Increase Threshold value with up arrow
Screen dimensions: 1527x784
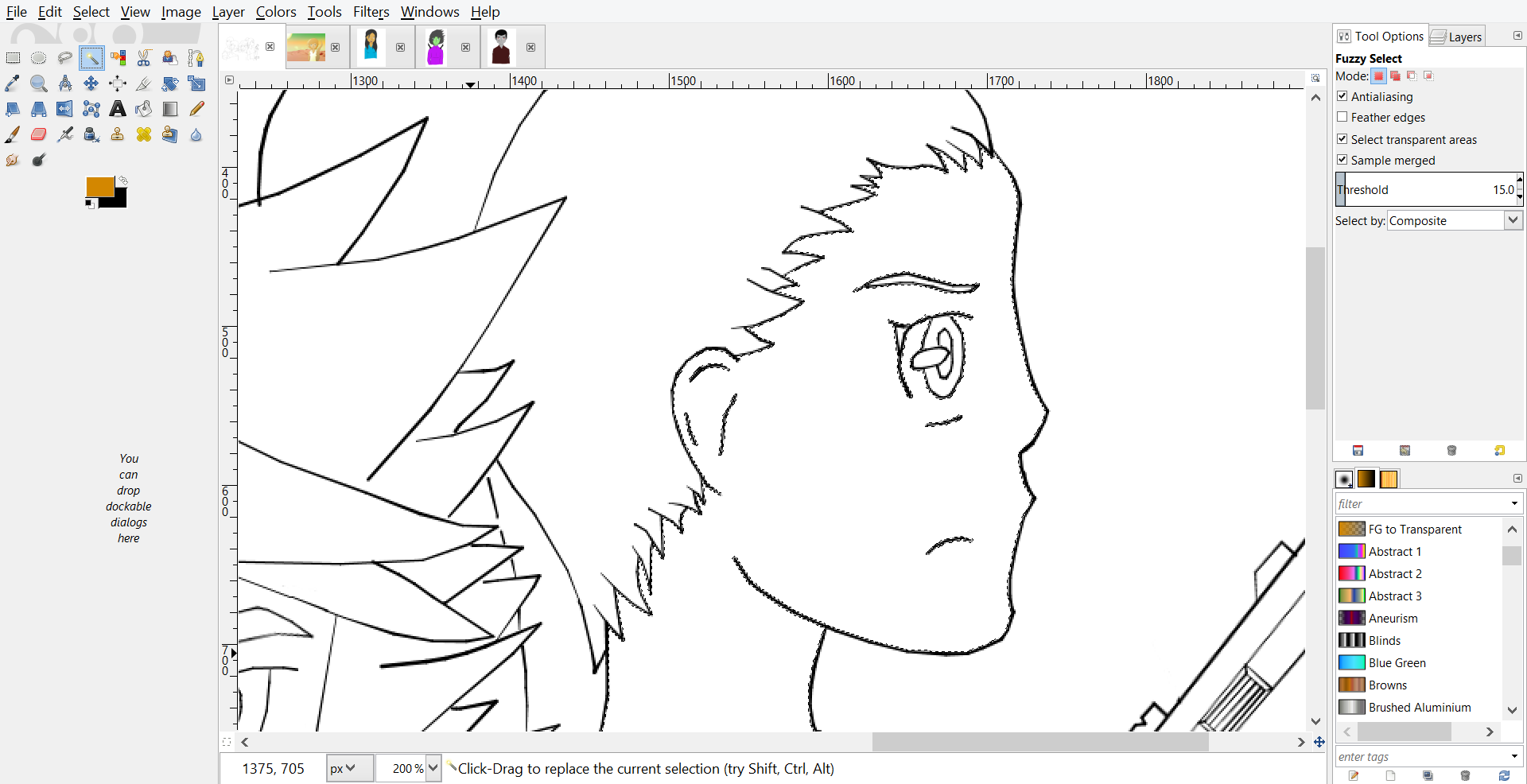tap(1520, 179)
